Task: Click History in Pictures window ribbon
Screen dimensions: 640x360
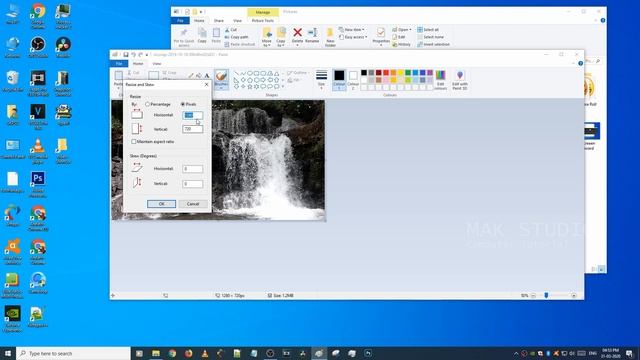Action: (401, 44)
